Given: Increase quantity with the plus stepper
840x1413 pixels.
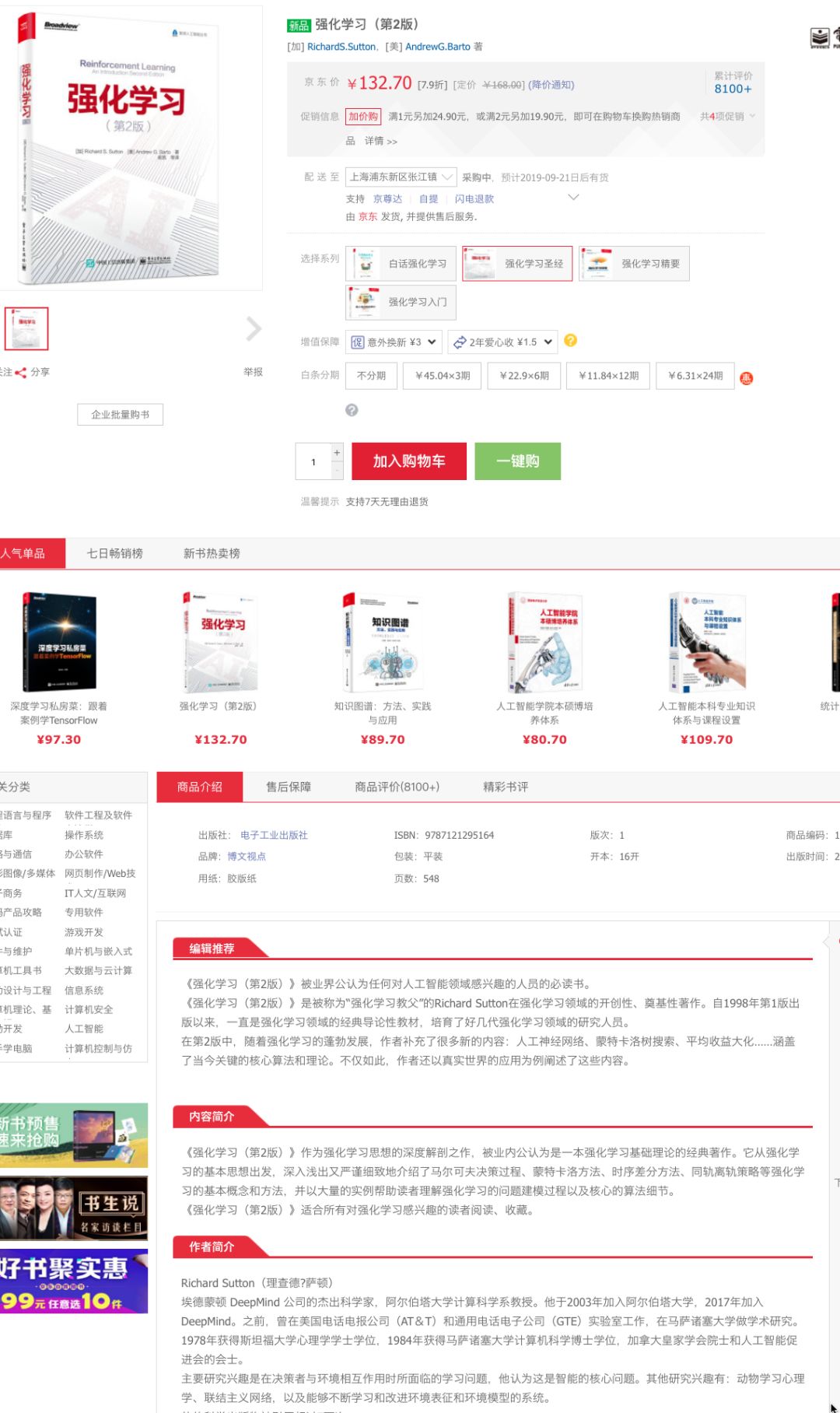Looking at the screenshot, I should pos(337,452).
